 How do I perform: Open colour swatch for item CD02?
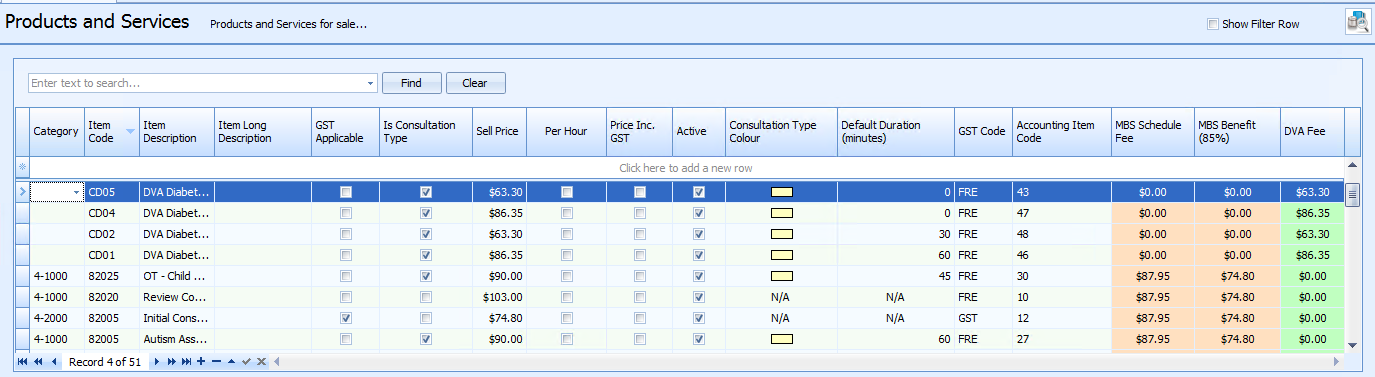click(781, 234)
